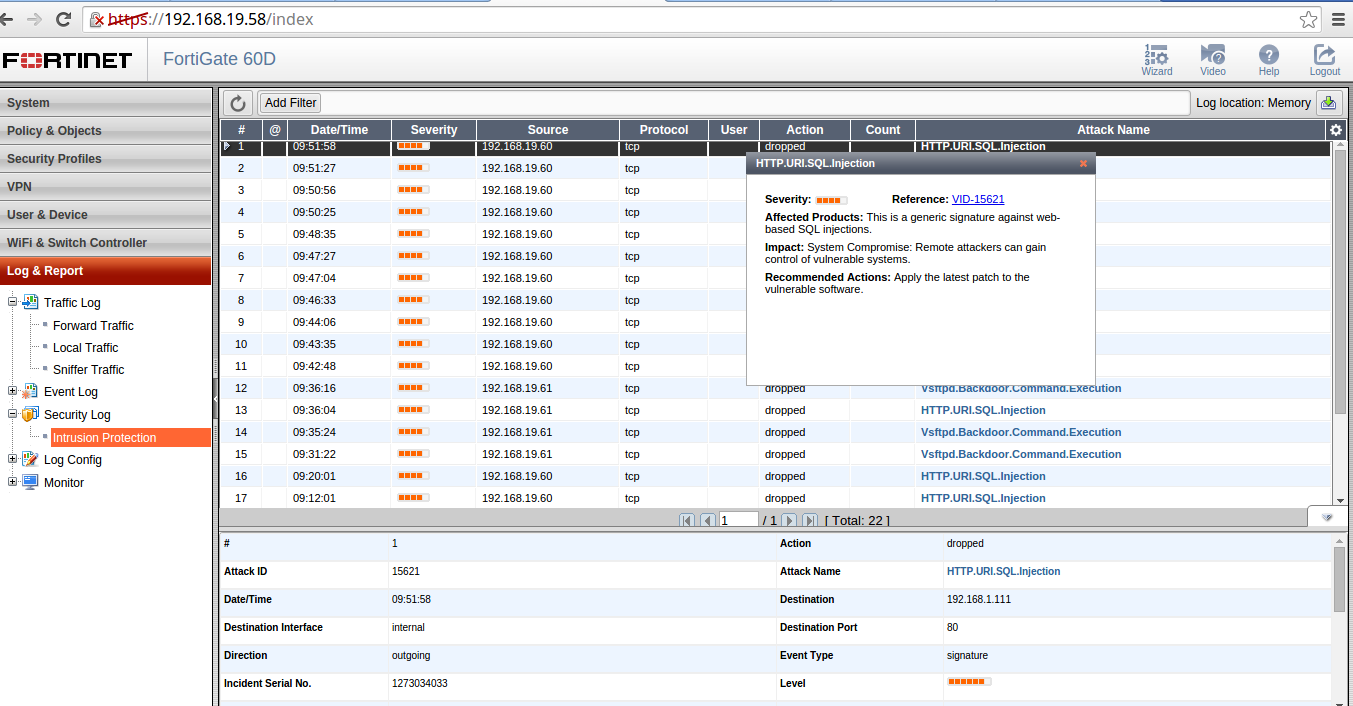Open column settings gear icon
Image resolution: width=1353 pixels, height=706 pixels.
(1335, 130)
